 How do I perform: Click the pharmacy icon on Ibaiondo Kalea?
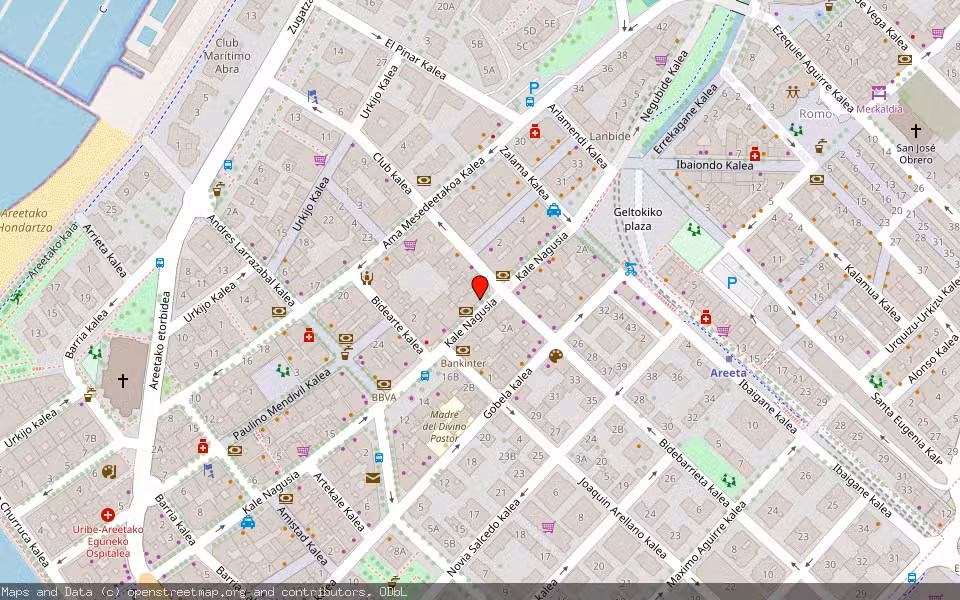tap(755, 153)
